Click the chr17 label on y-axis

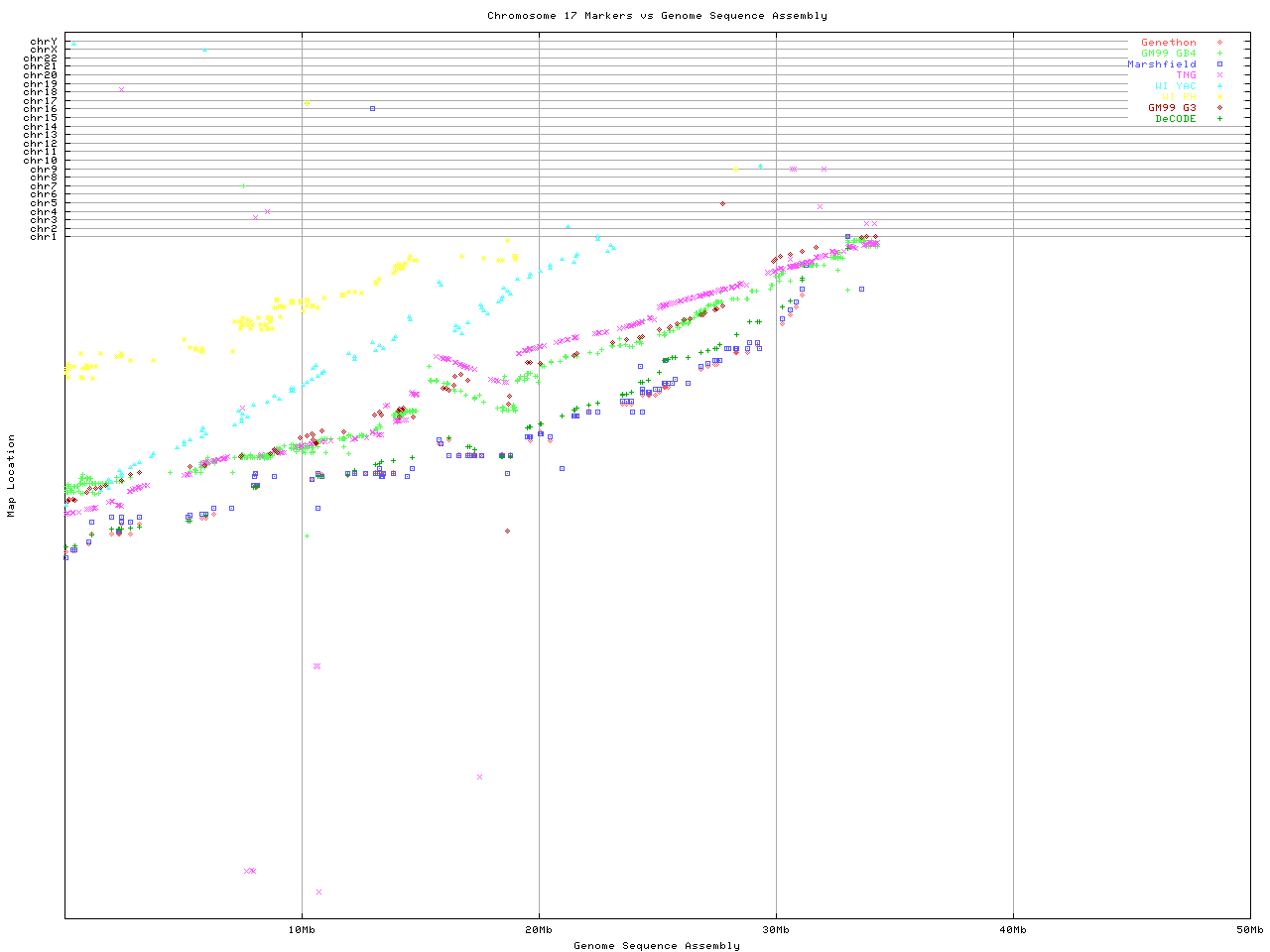point(41,101)
